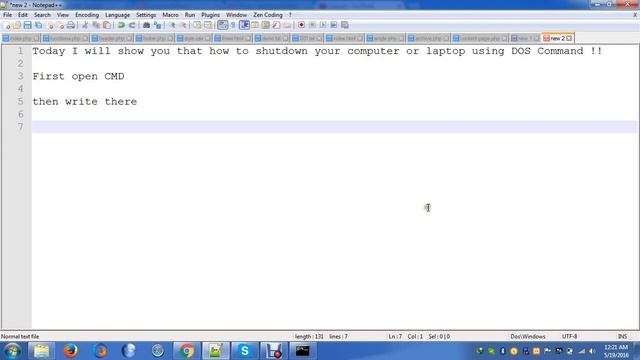640x360 pixels.
Task: Open the Settings menu
Action: pos(146,15)
